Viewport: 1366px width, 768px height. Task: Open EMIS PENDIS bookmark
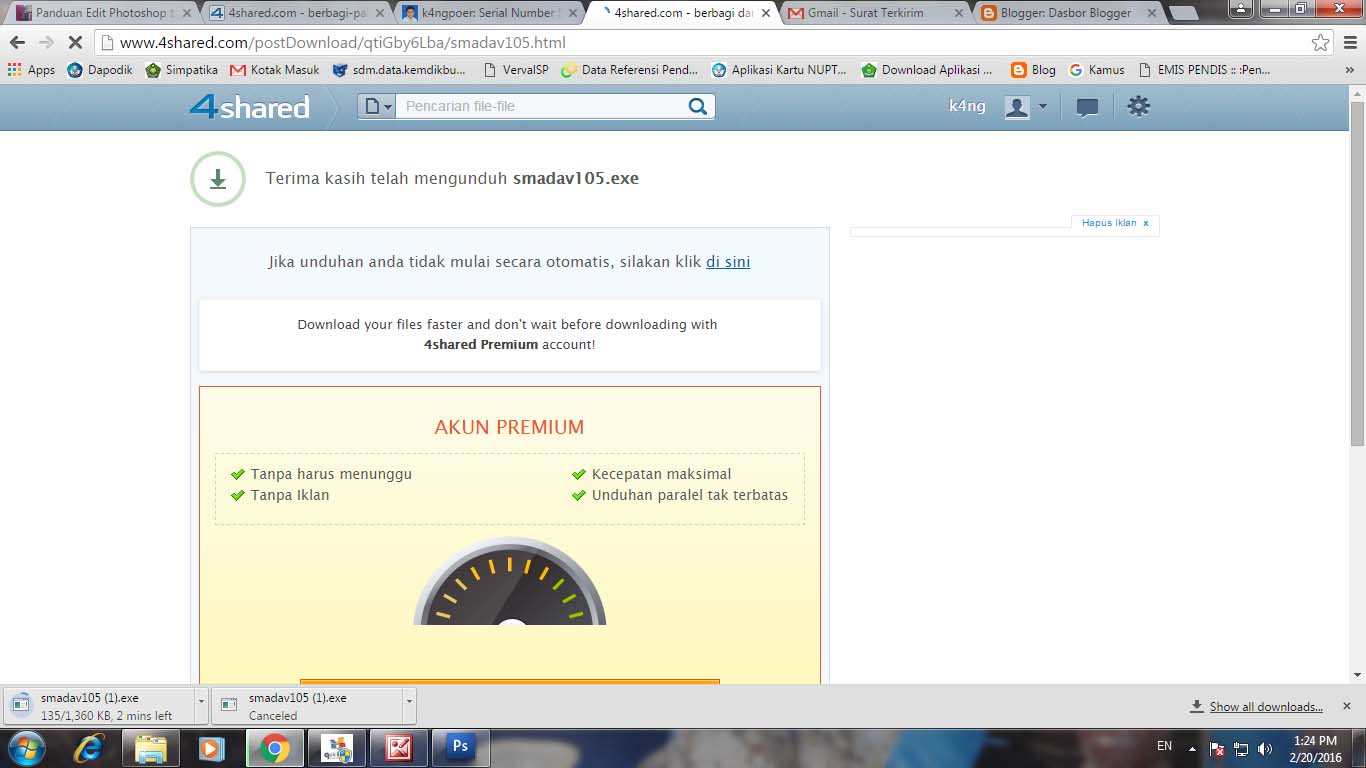[1204, 70]
